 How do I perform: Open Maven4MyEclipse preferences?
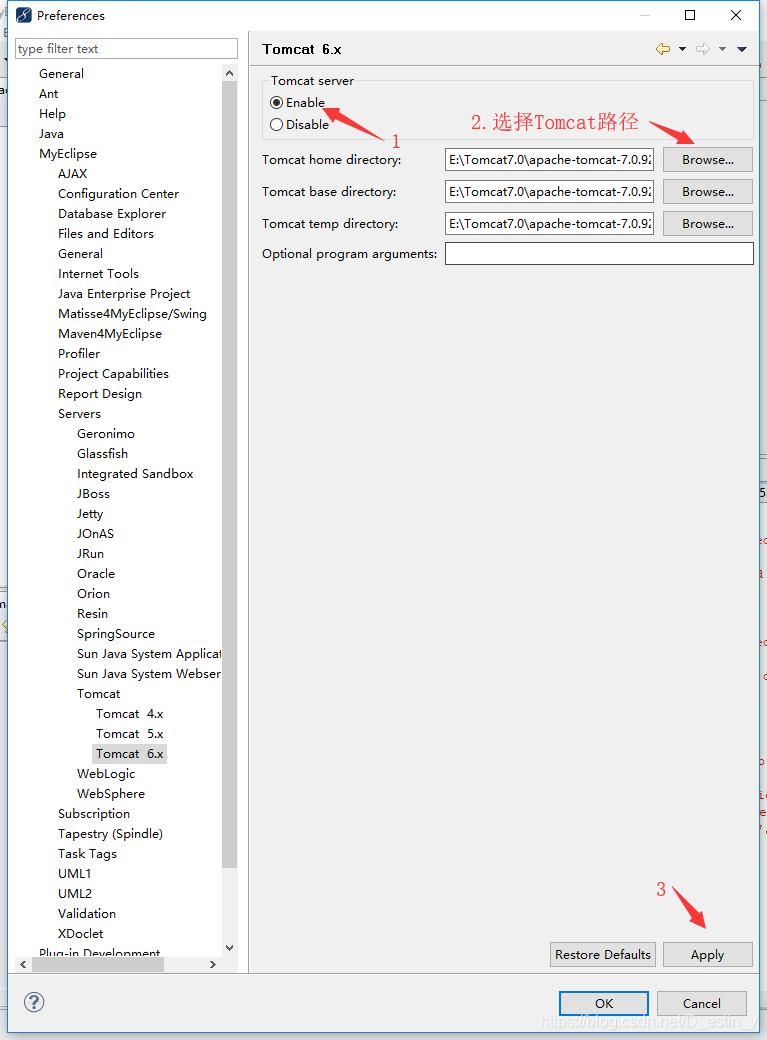[x=109, y=334]
